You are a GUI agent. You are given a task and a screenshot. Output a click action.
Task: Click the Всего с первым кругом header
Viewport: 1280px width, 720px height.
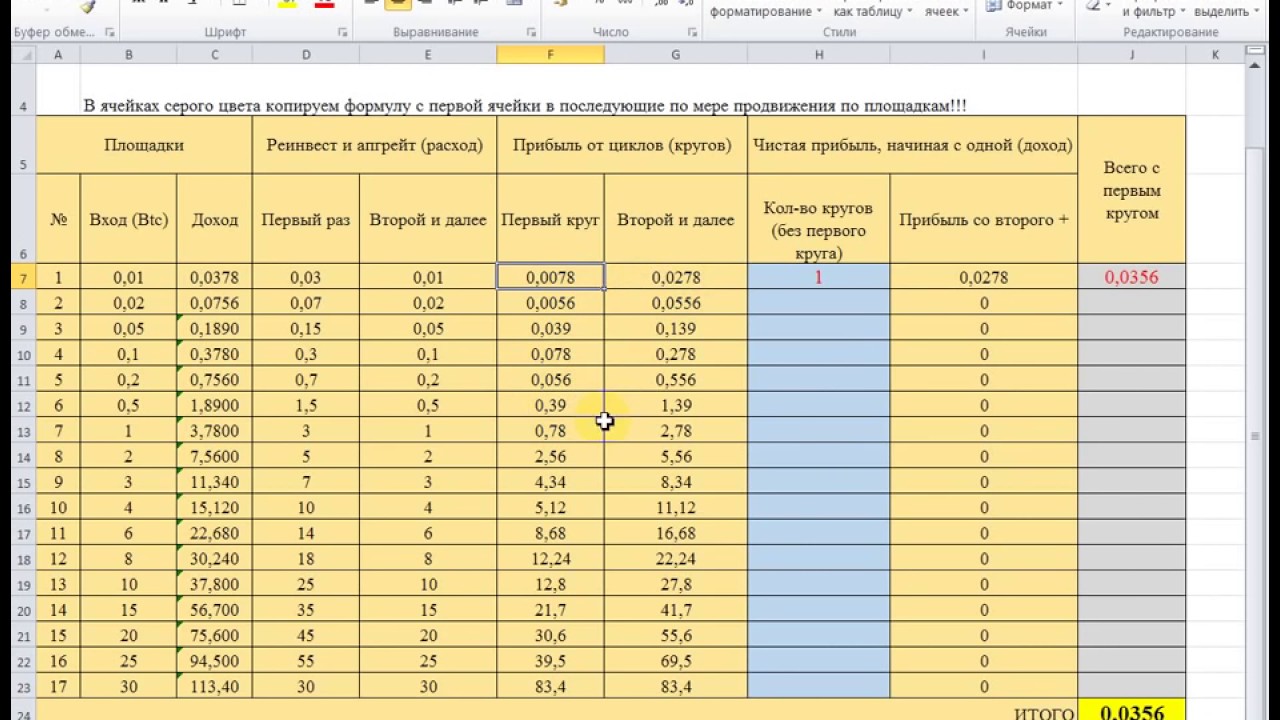click(x=1132, y=190)
